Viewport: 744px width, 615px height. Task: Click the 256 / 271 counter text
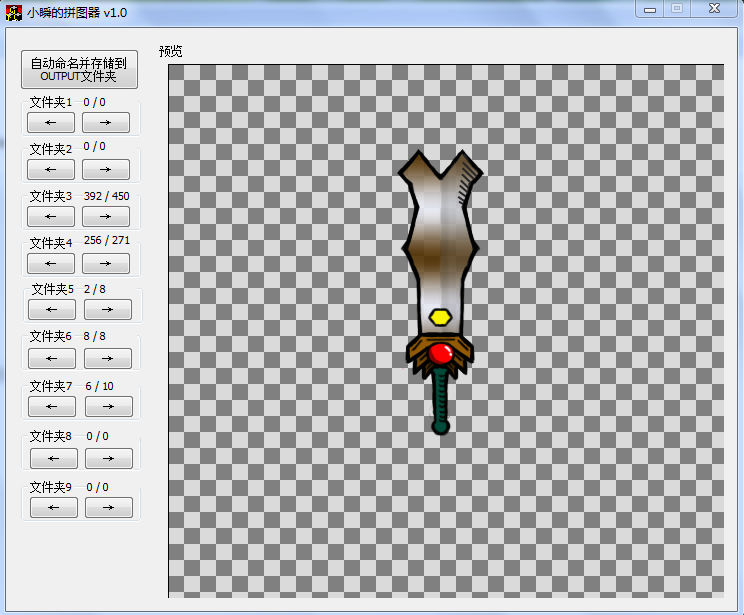pyautogui.click(x=107, y=240)
